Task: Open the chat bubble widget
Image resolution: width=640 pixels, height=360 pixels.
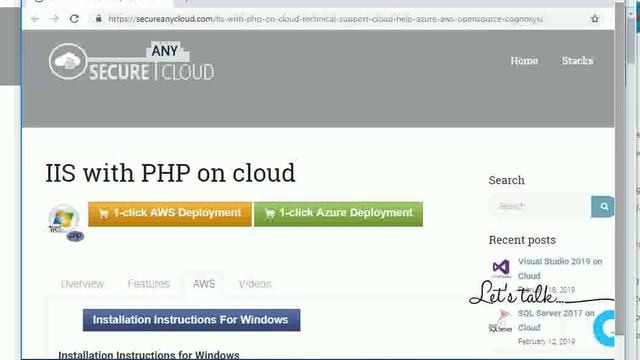Action: (x=604, y=328)
